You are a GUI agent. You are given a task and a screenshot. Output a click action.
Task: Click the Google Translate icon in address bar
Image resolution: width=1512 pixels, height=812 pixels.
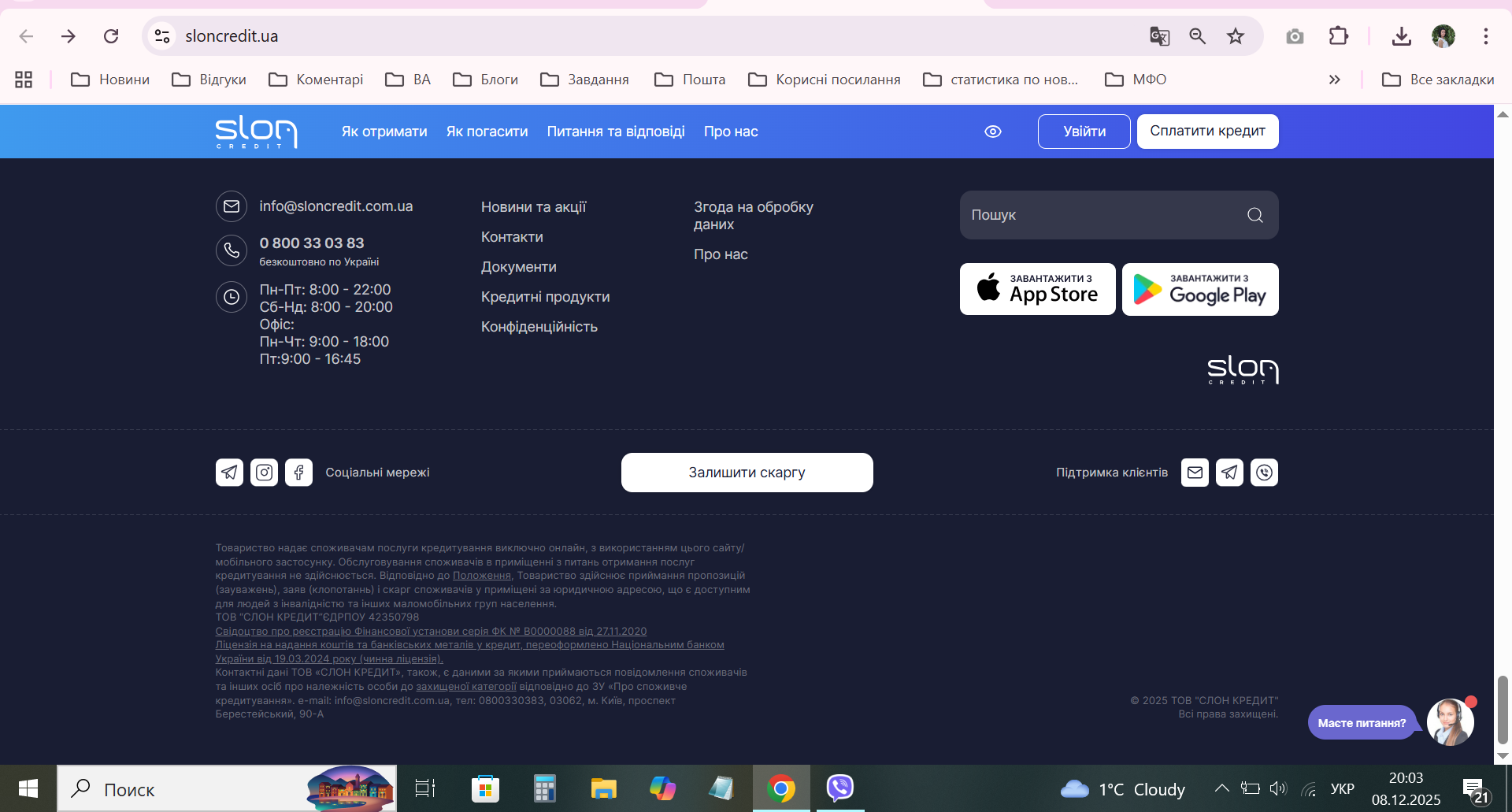click(x=1159, y=36)
